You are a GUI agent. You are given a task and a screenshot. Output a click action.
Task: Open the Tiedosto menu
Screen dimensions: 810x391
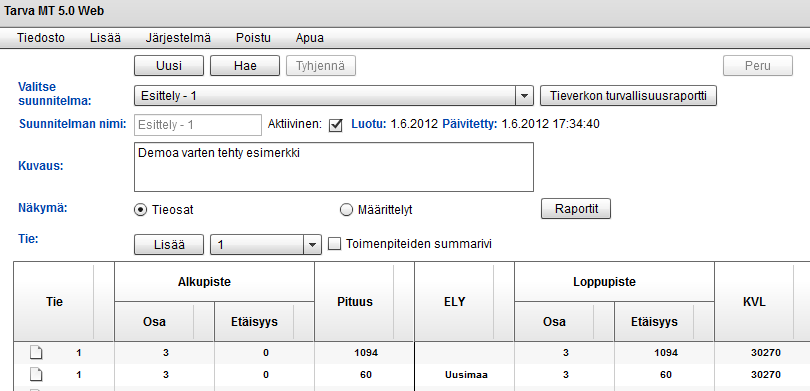point(41,38)
